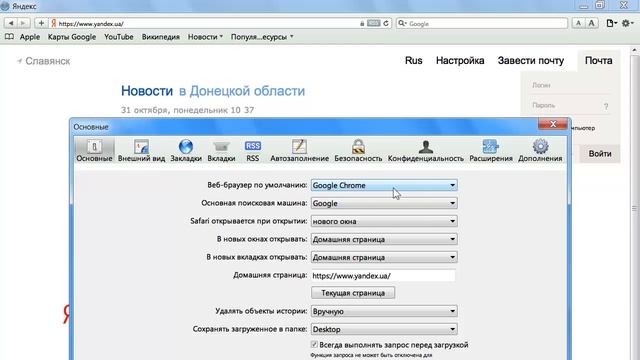Open the Википедия bookmark
This screenshot has width=640, height=360.
(x=161, y=37)
